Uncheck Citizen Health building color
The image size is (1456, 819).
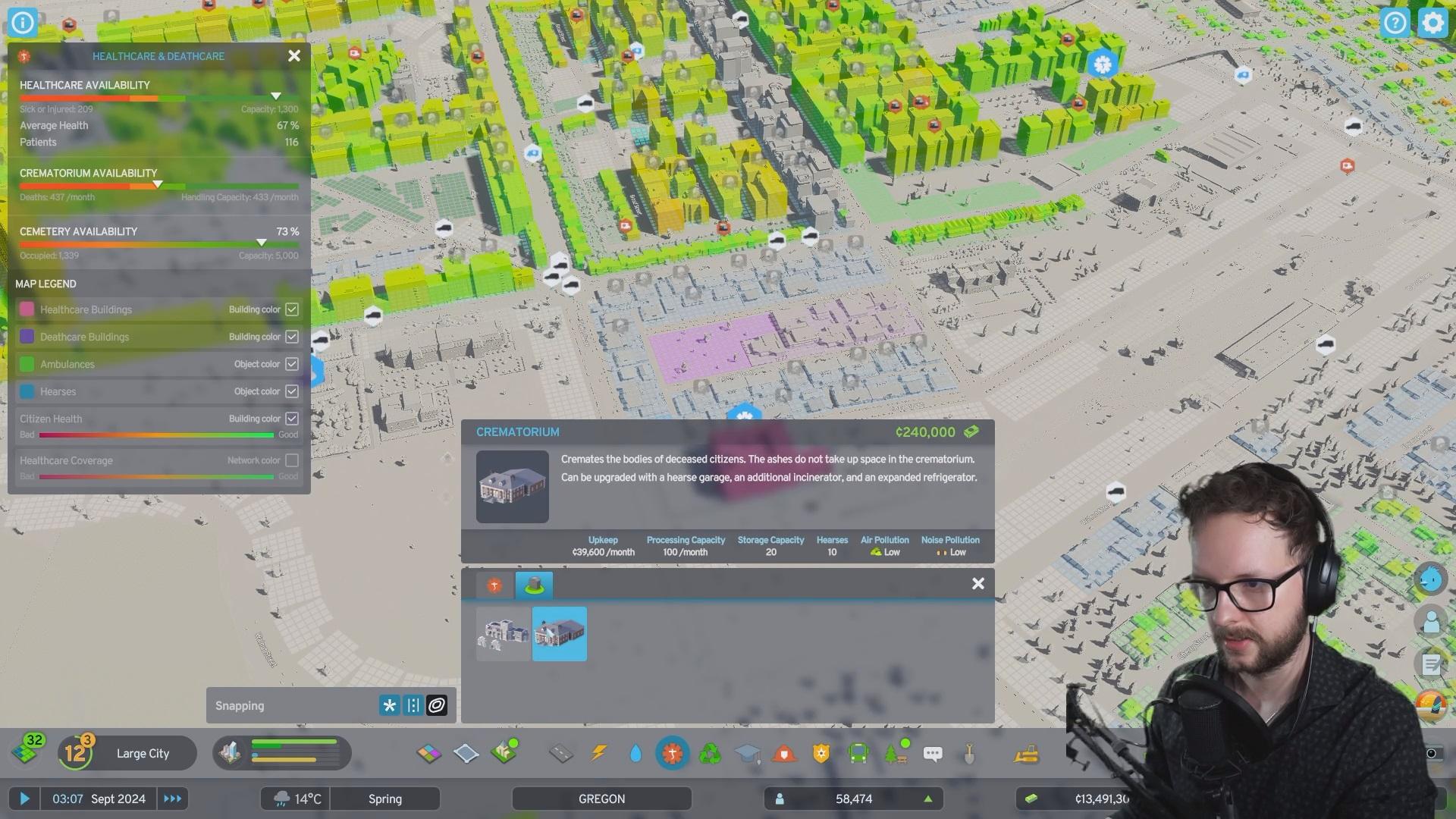[x=292, y=419]
